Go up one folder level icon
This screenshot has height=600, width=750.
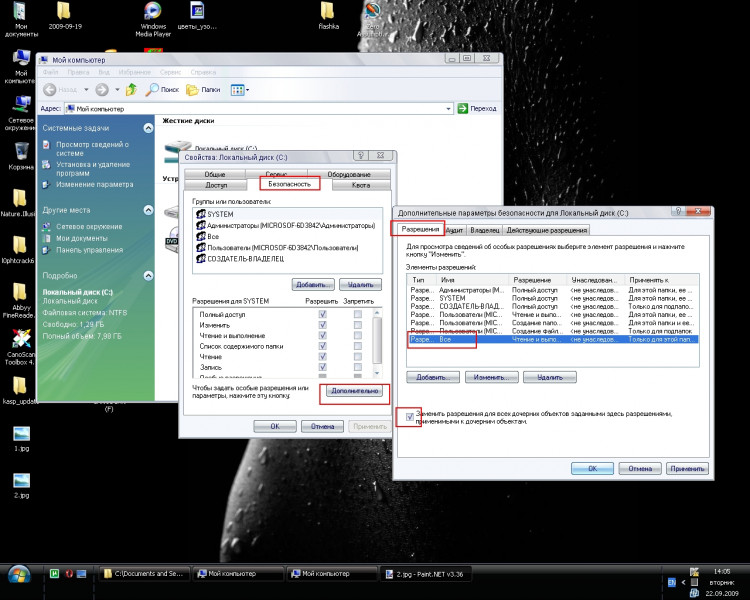[x=132, y=89]
